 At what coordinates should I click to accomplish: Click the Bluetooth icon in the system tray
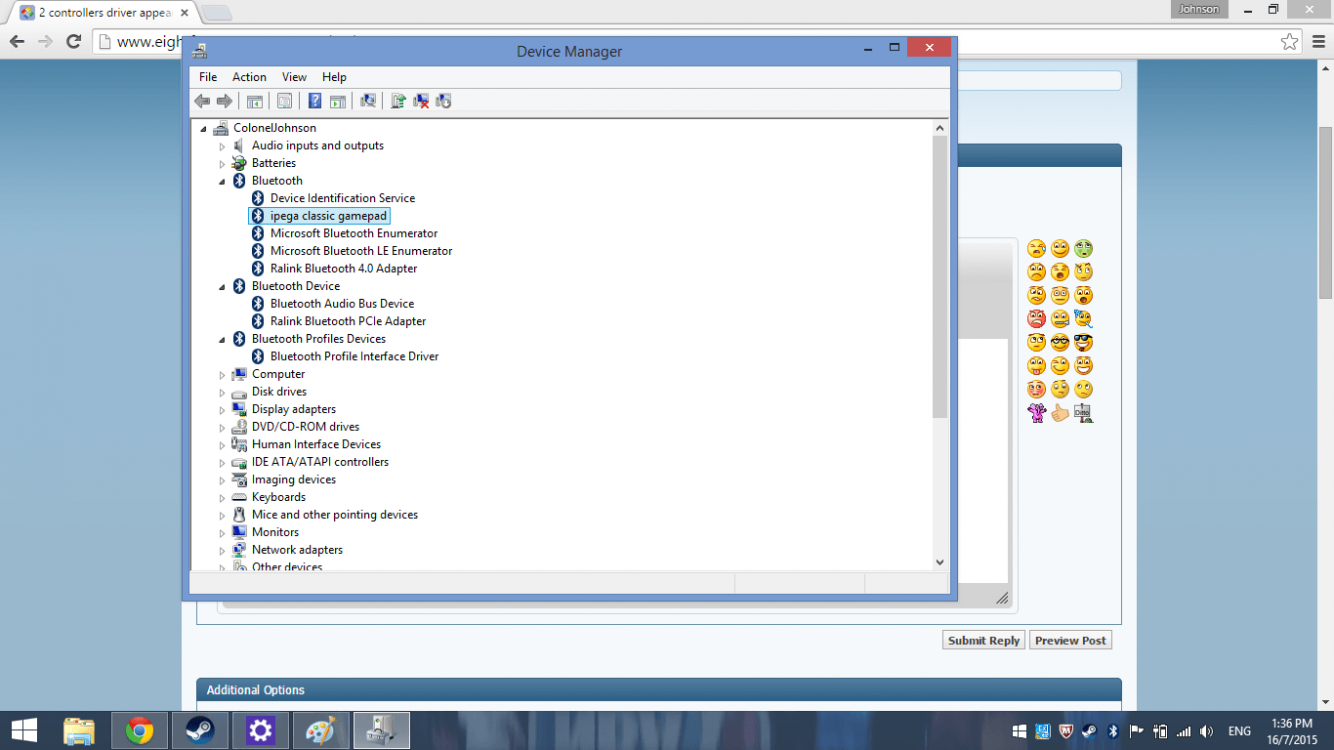(x=1113, y=732)
